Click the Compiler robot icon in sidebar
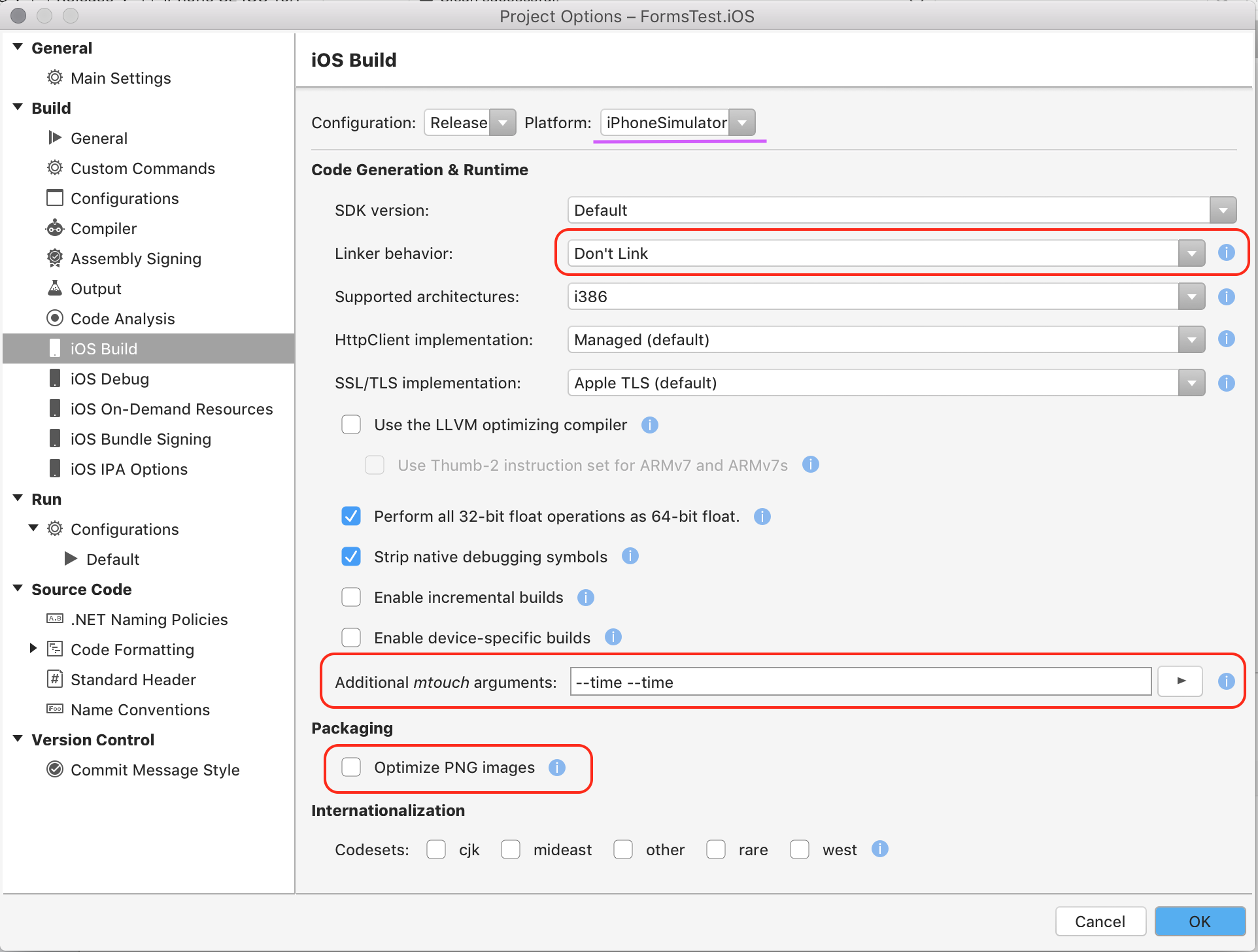The height and width of the screenshot is (952, 1258). pyautogui.click(x=55, y=228)
